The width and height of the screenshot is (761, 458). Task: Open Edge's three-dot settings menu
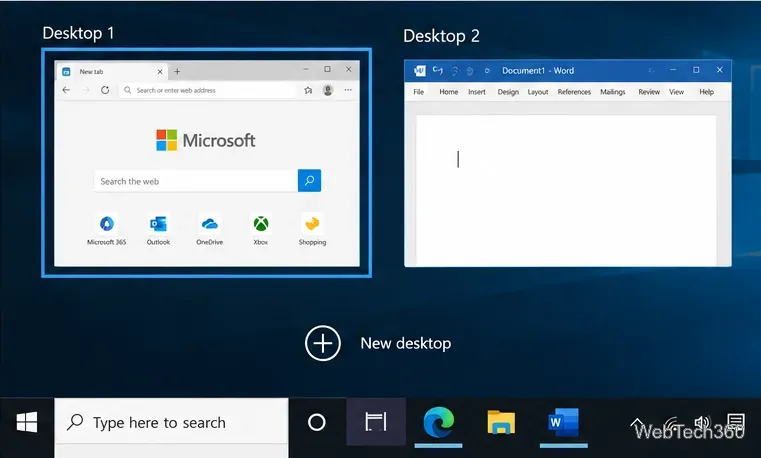point(348,90)
